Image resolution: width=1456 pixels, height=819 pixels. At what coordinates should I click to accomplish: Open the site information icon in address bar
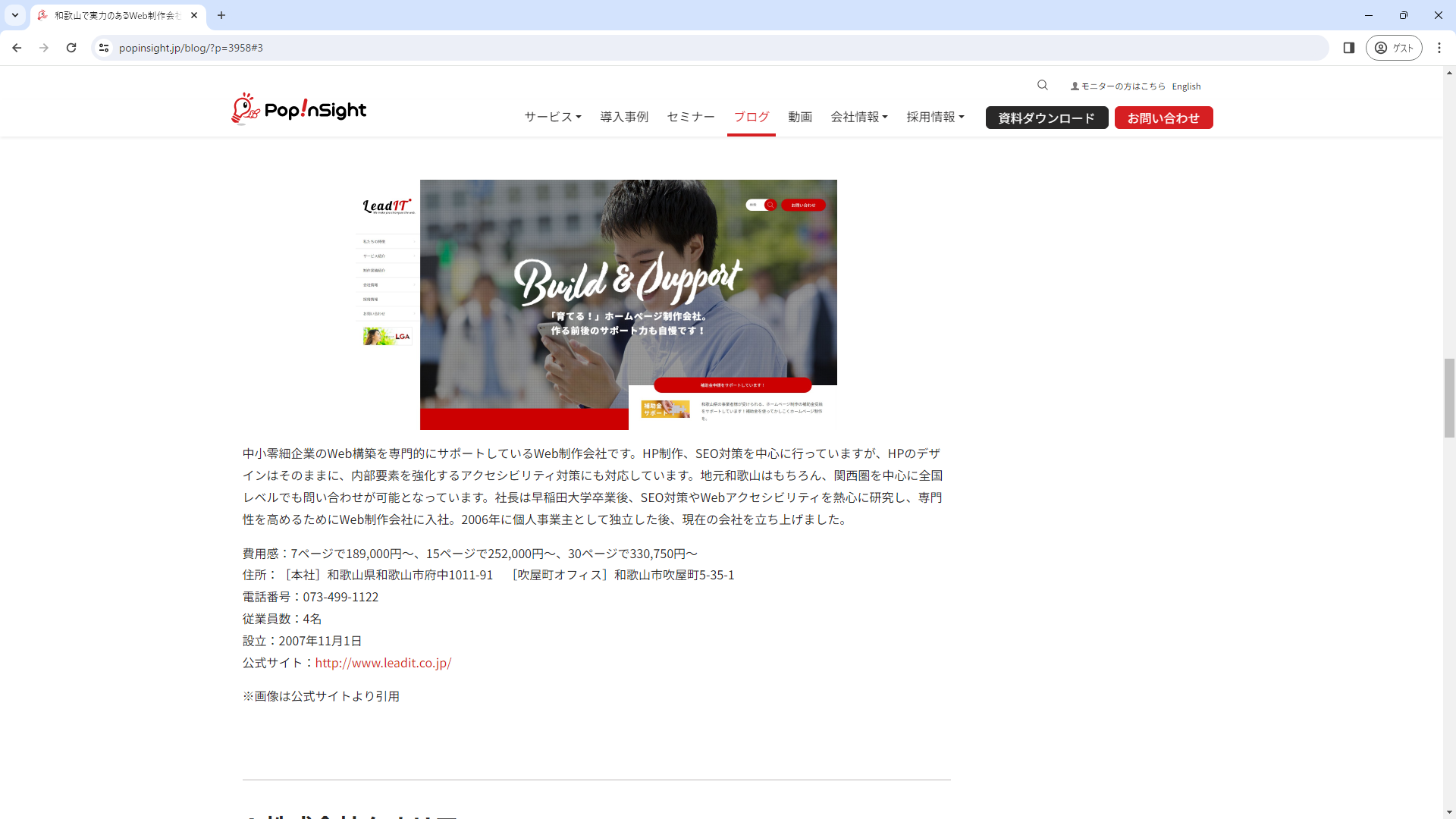coord(104,48)
